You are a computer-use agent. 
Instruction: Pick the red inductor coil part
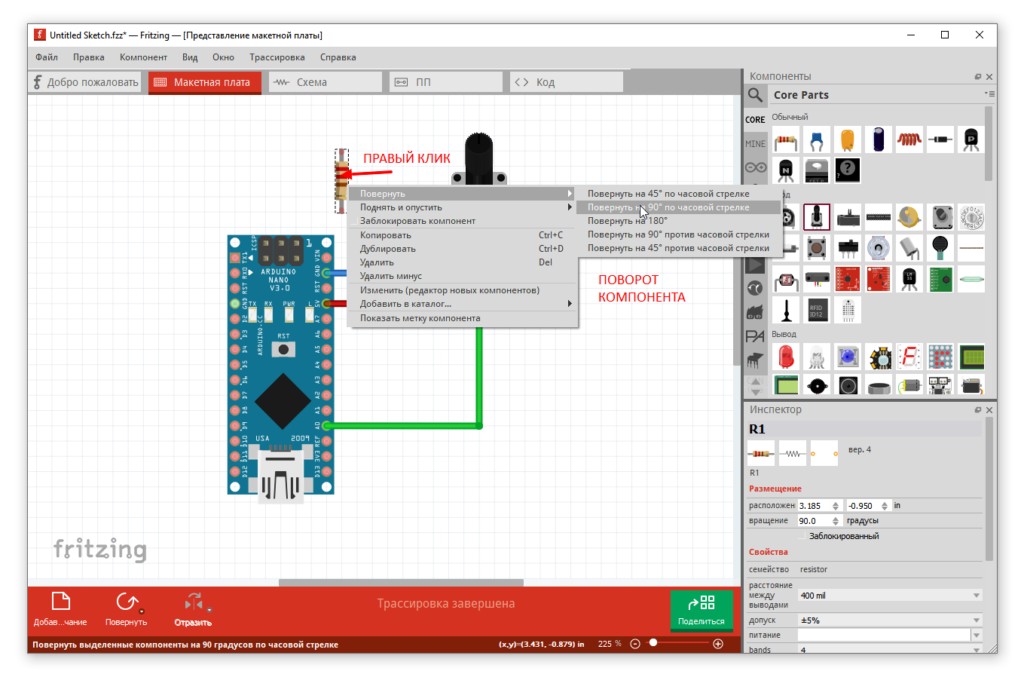909,140
